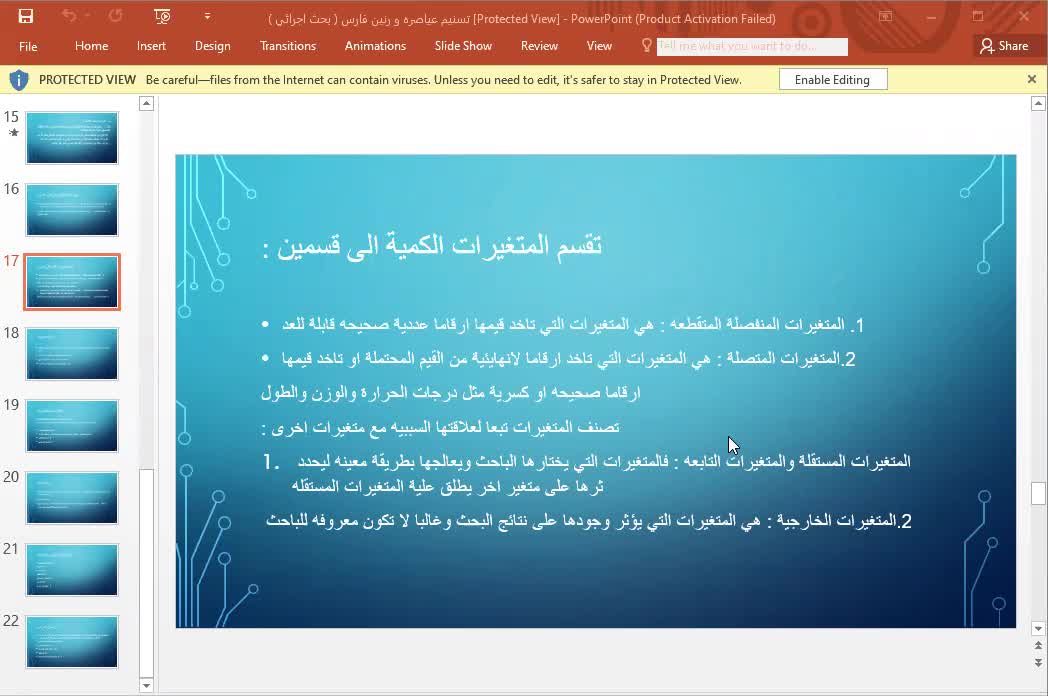Click main slide area scroll down arrow
Image resolution: width=1048 pixels, height=696 pixels.
pos(1038,628)
